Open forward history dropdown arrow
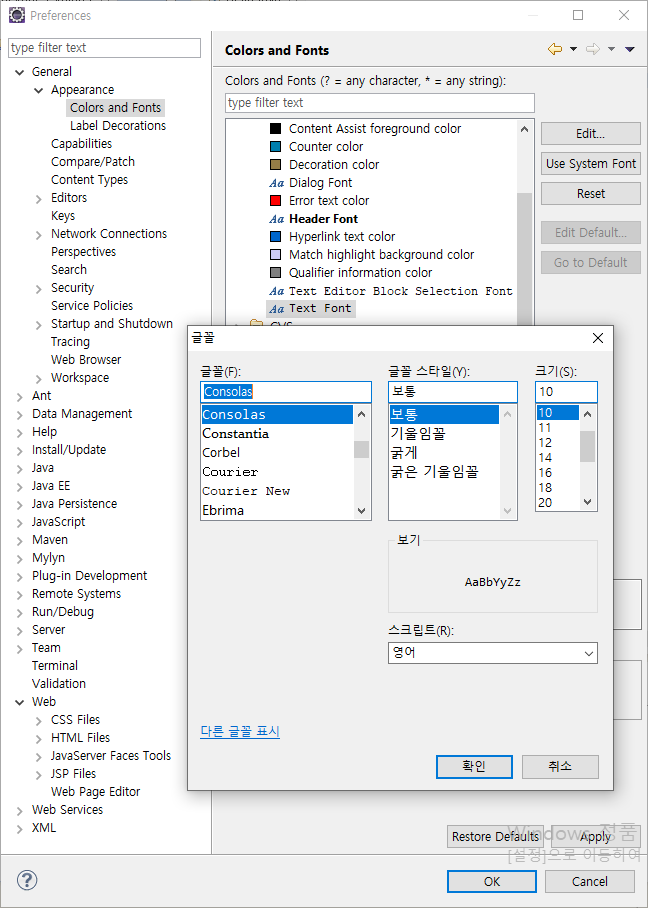 pyautogui.click(x=612, y=50)
